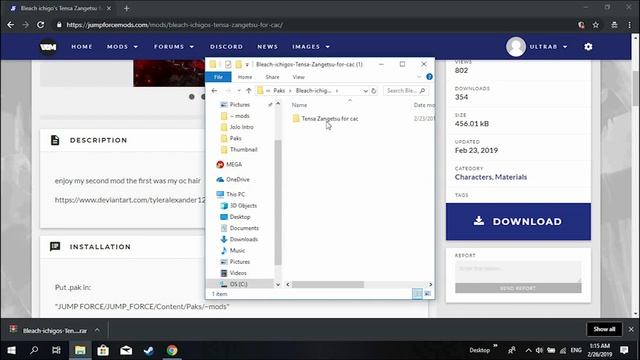640x360 pixels.
Task: Open the DISCORD nav link
Action: (x=227, y=47)
